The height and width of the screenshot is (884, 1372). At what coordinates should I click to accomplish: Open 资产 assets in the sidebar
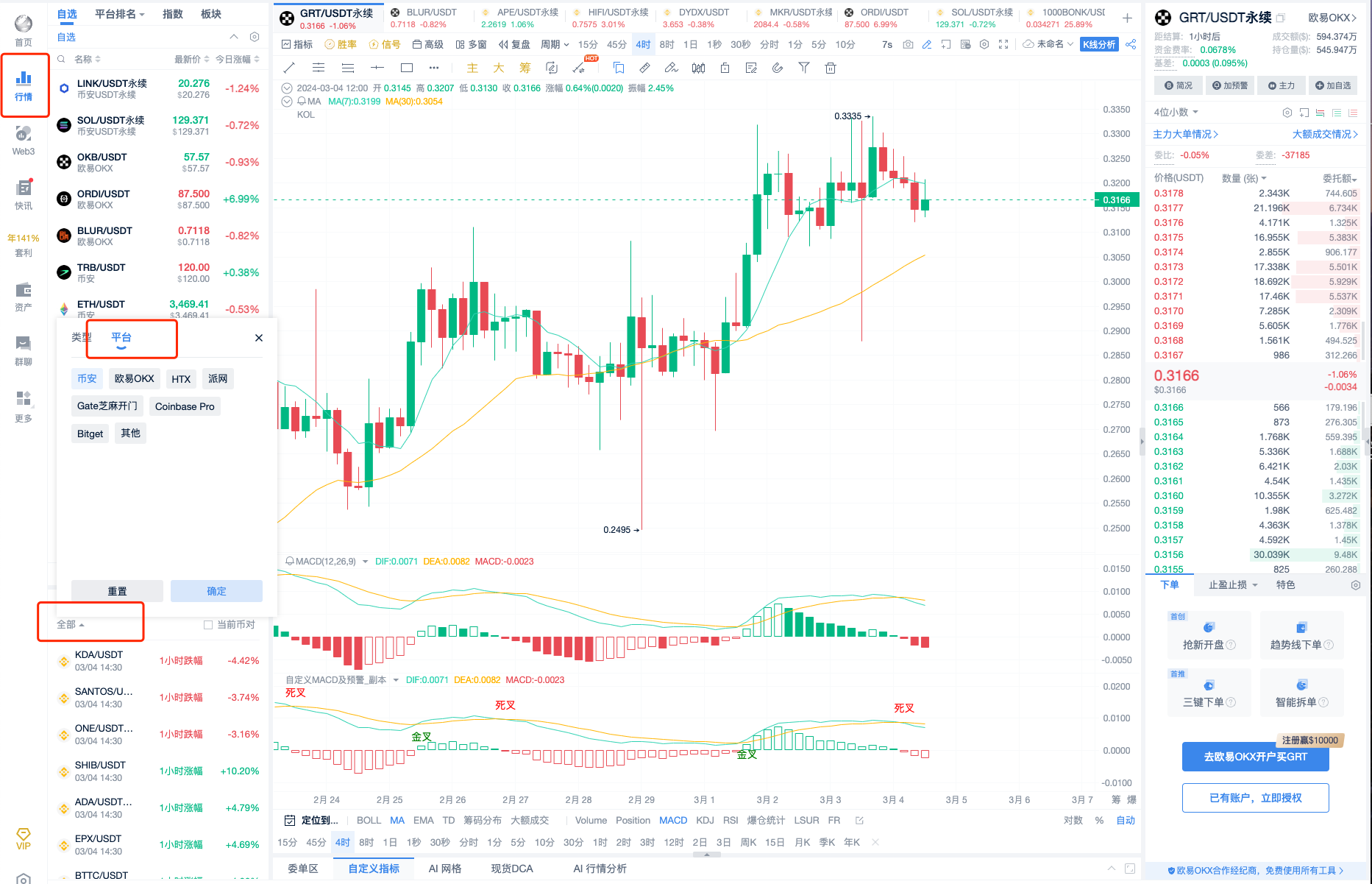[x=24, y=297]
